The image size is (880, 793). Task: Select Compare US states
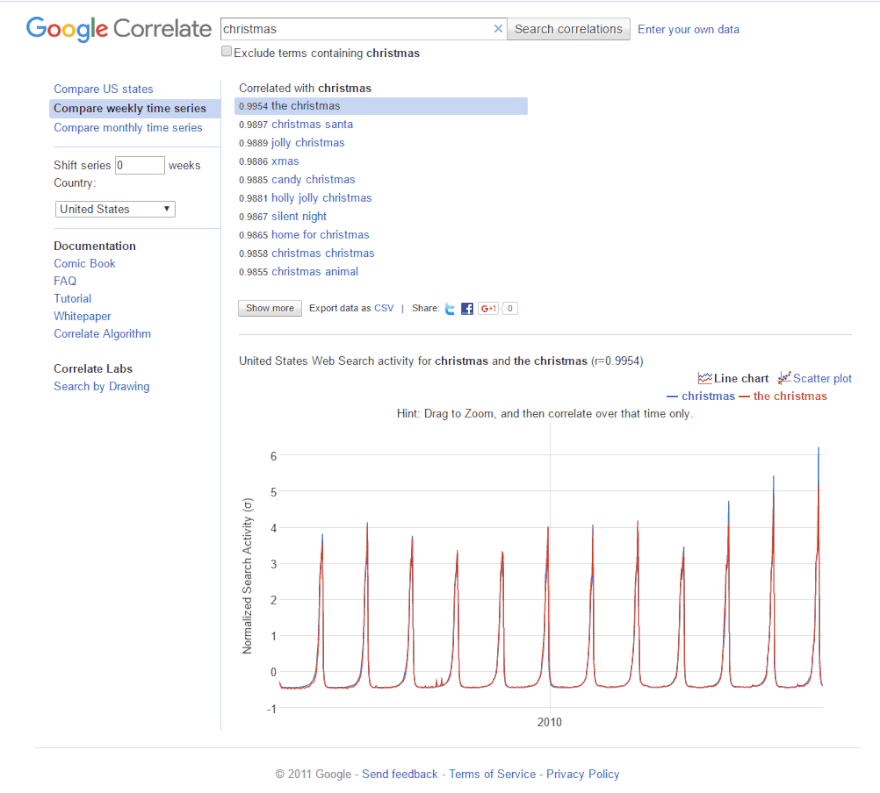[x=103, y=89]
